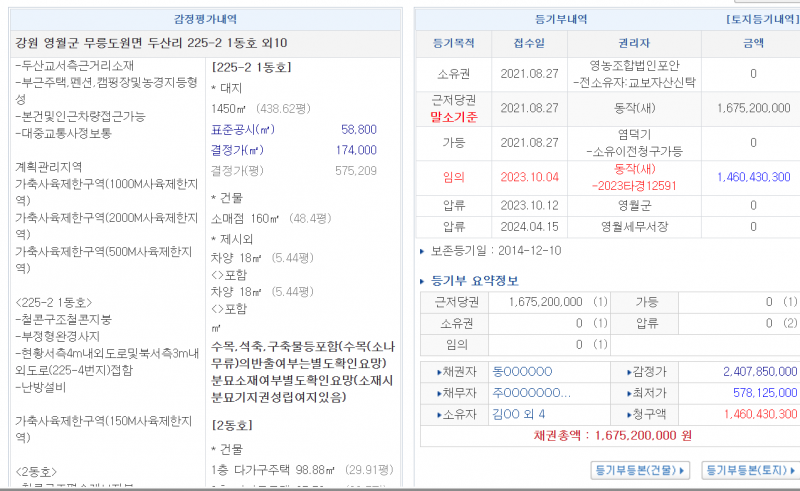
Task: Click the red 임의 registry entry
Action: click(x=453, y=176)
